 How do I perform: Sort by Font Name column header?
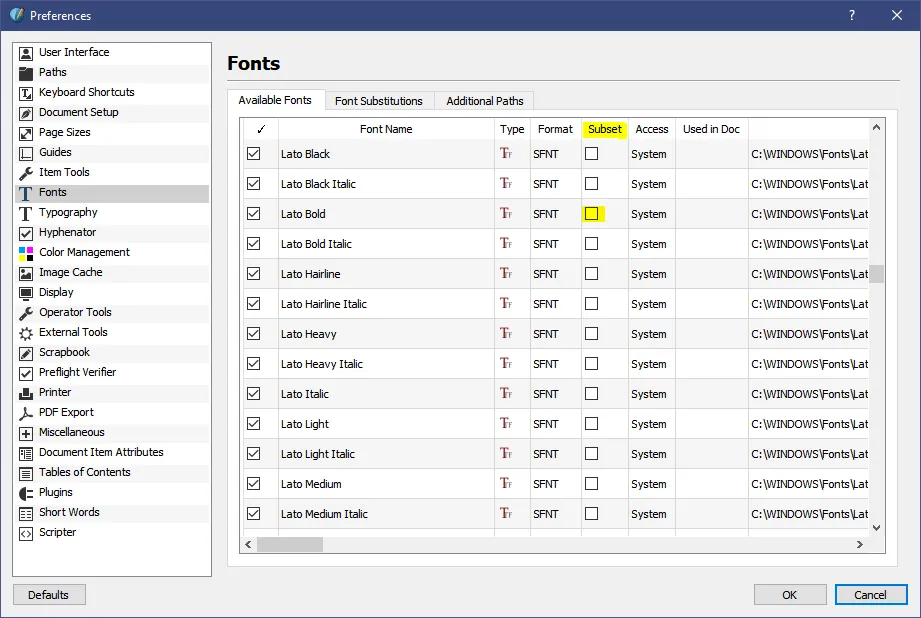386,129
